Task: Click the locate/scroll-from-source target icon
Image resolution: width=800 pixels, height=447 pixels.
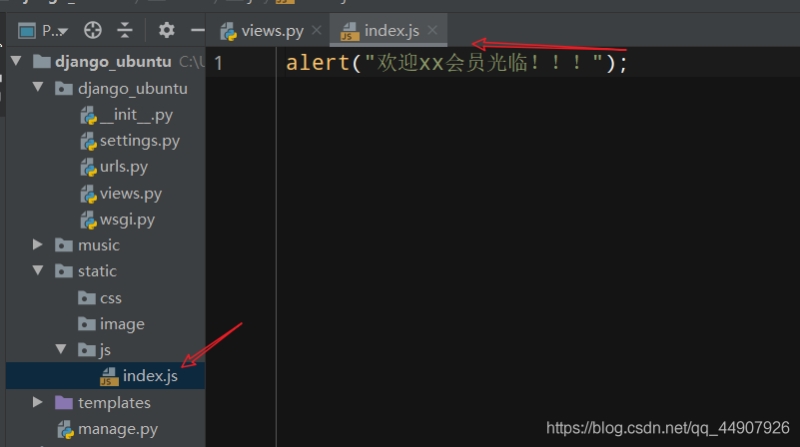Action: [93, 30]
